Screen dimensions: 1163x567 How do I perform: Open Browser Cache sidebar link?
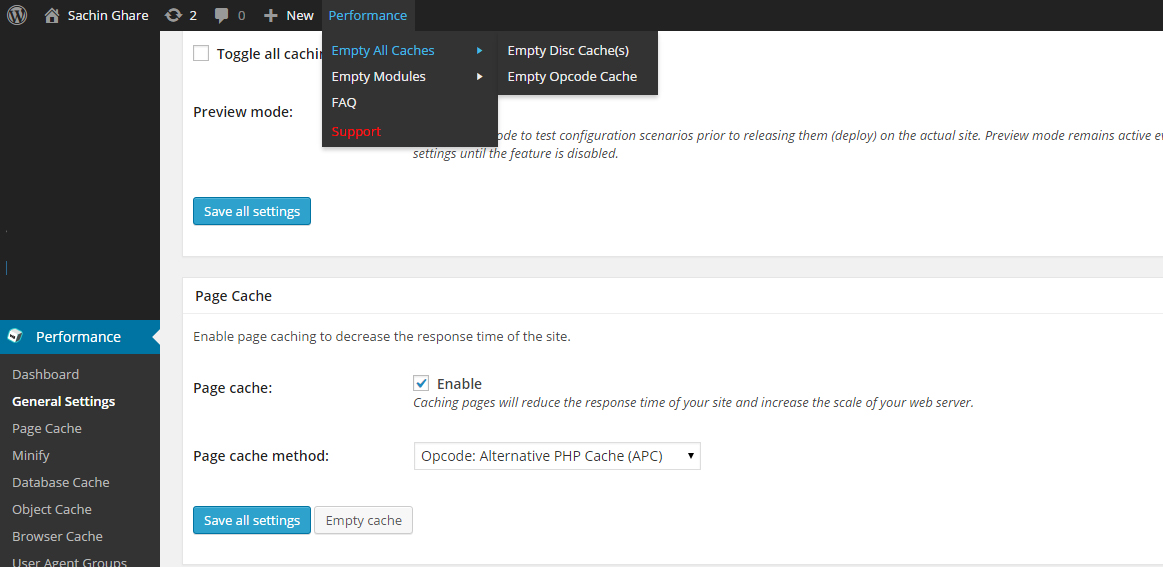point(57,536)
